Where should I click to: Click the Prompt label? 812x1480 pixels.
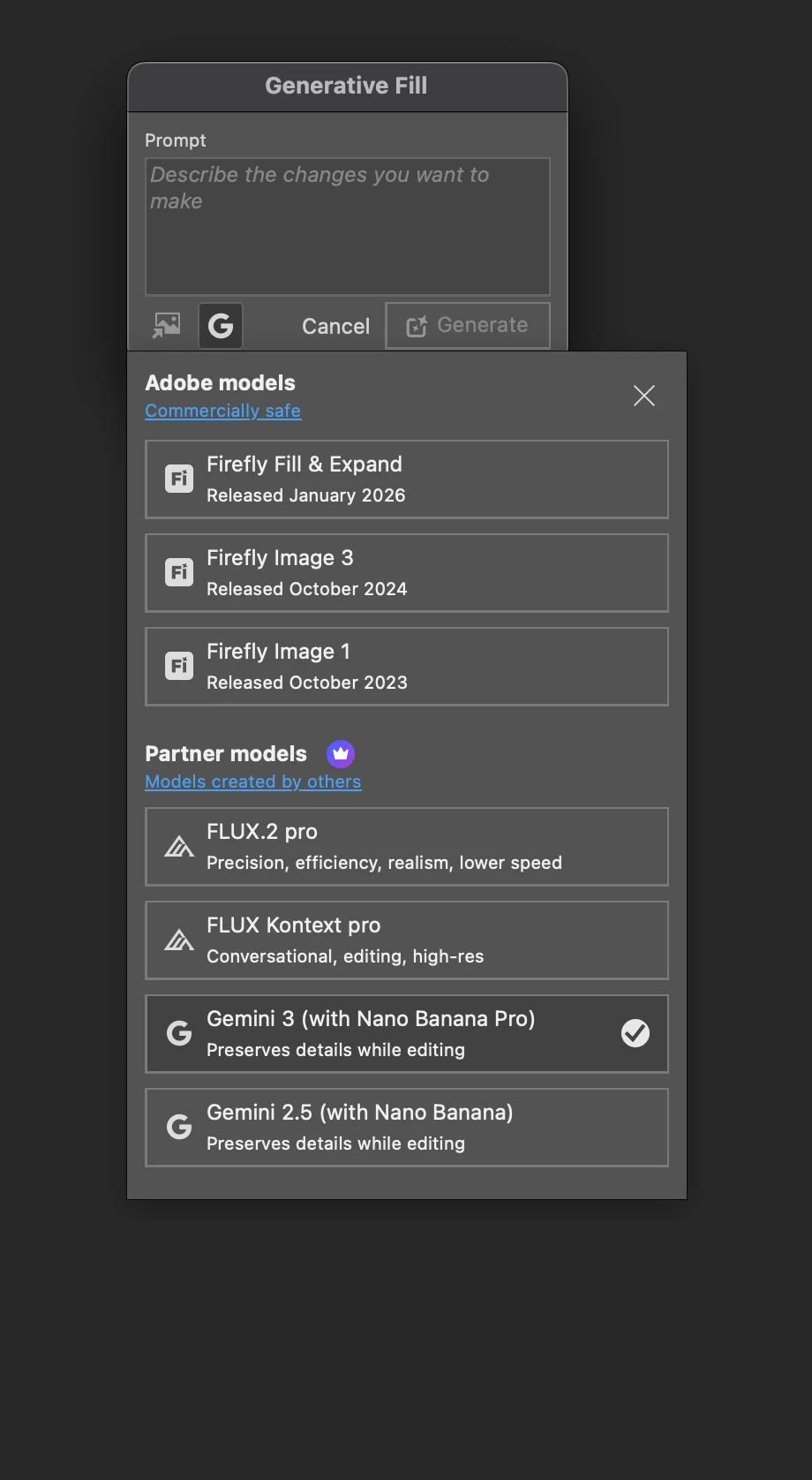coord(176,140)
